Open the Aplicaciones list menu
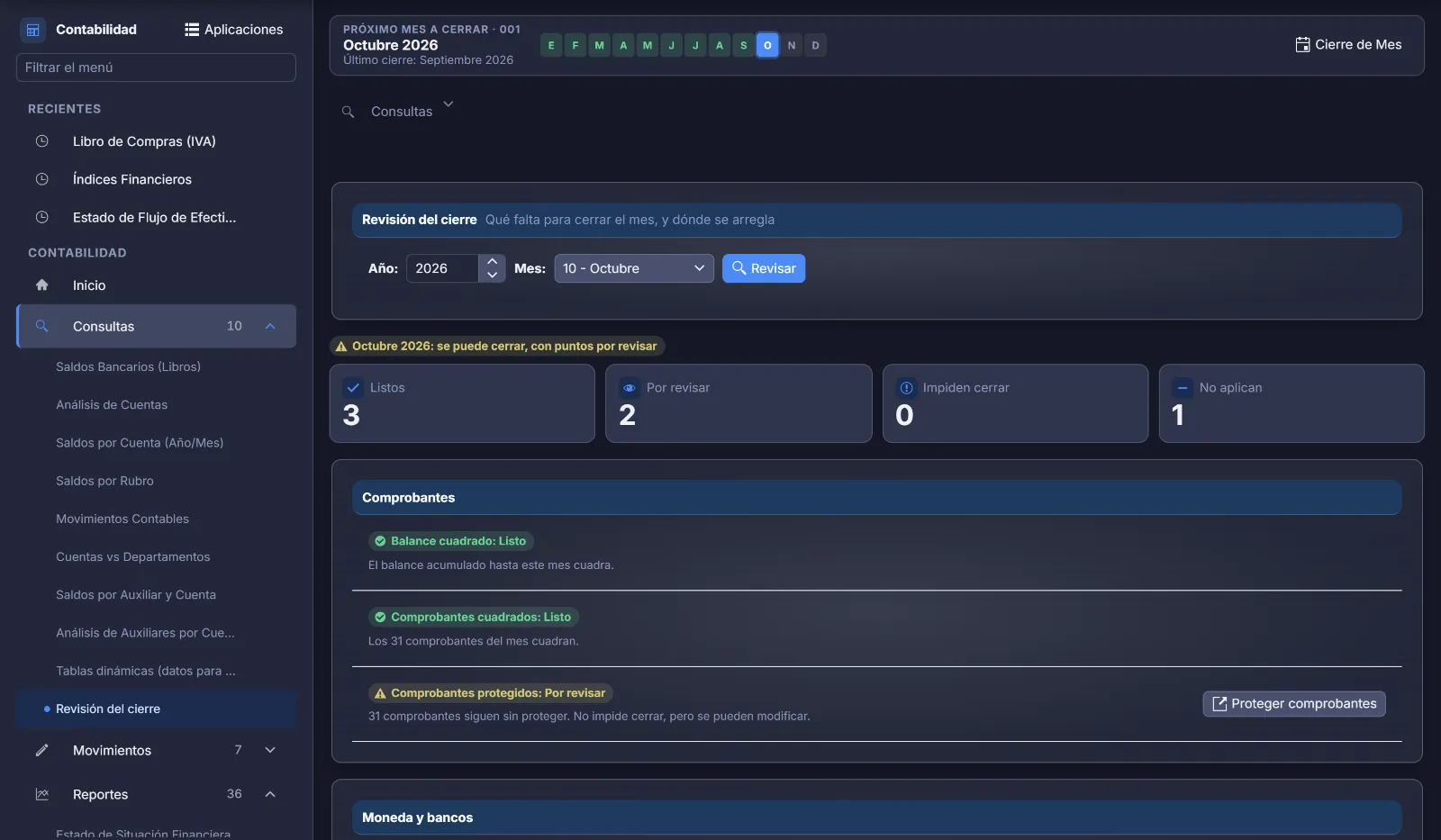The width and height of the screenshot is (1441, 840). coord(233,30)
